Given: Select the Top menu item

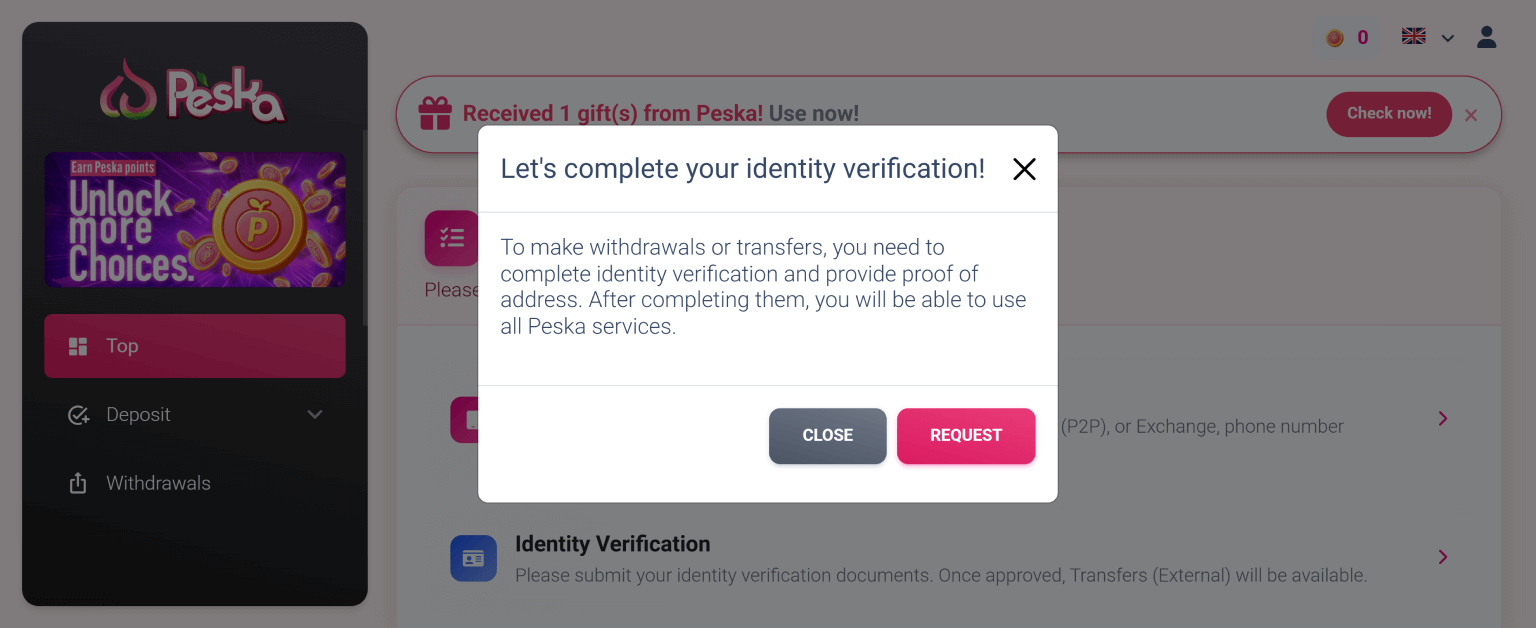Looking at the screenshot, I should pyautogui.click(x=195, y=346).
